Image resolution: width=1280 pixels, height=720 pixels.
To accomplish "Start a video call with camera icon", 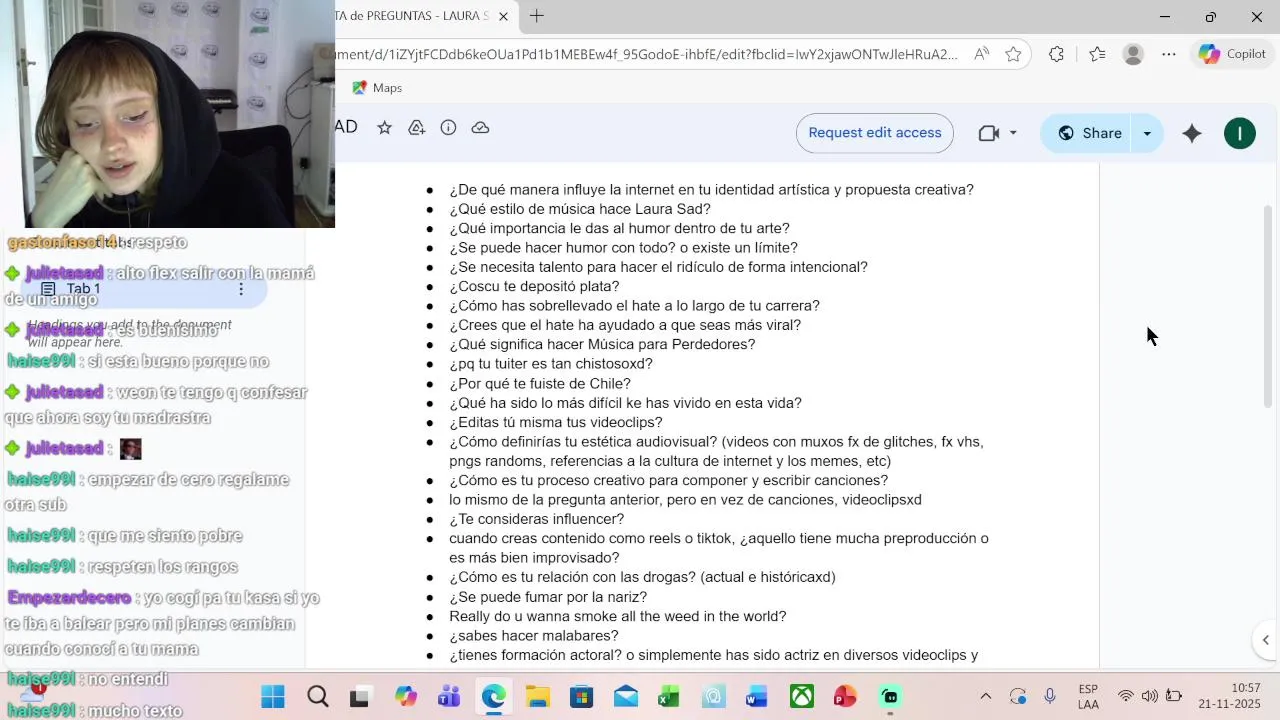I will [988, 133].
